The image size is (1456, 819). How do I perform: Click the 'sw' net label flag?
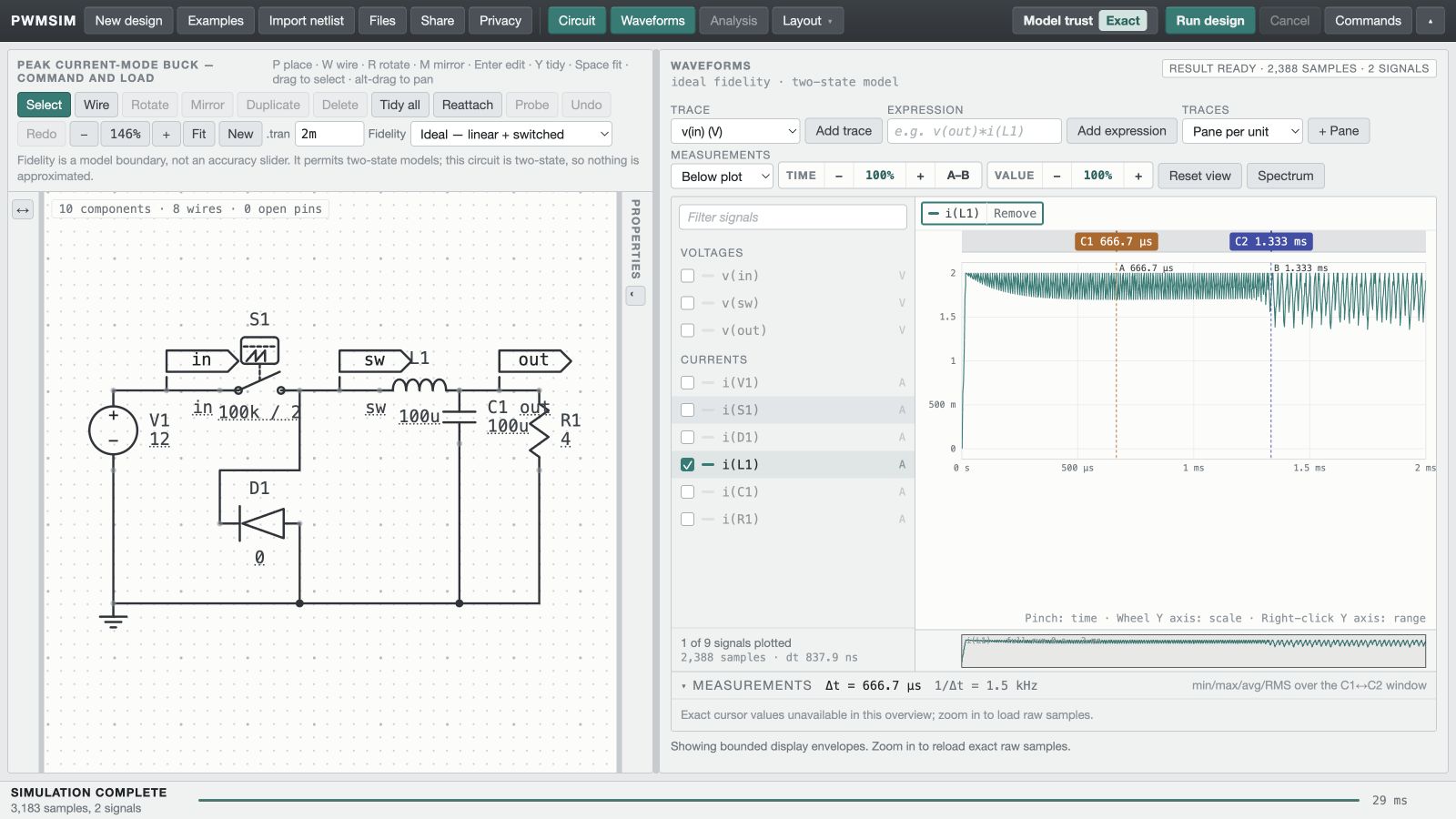[375, 360]
